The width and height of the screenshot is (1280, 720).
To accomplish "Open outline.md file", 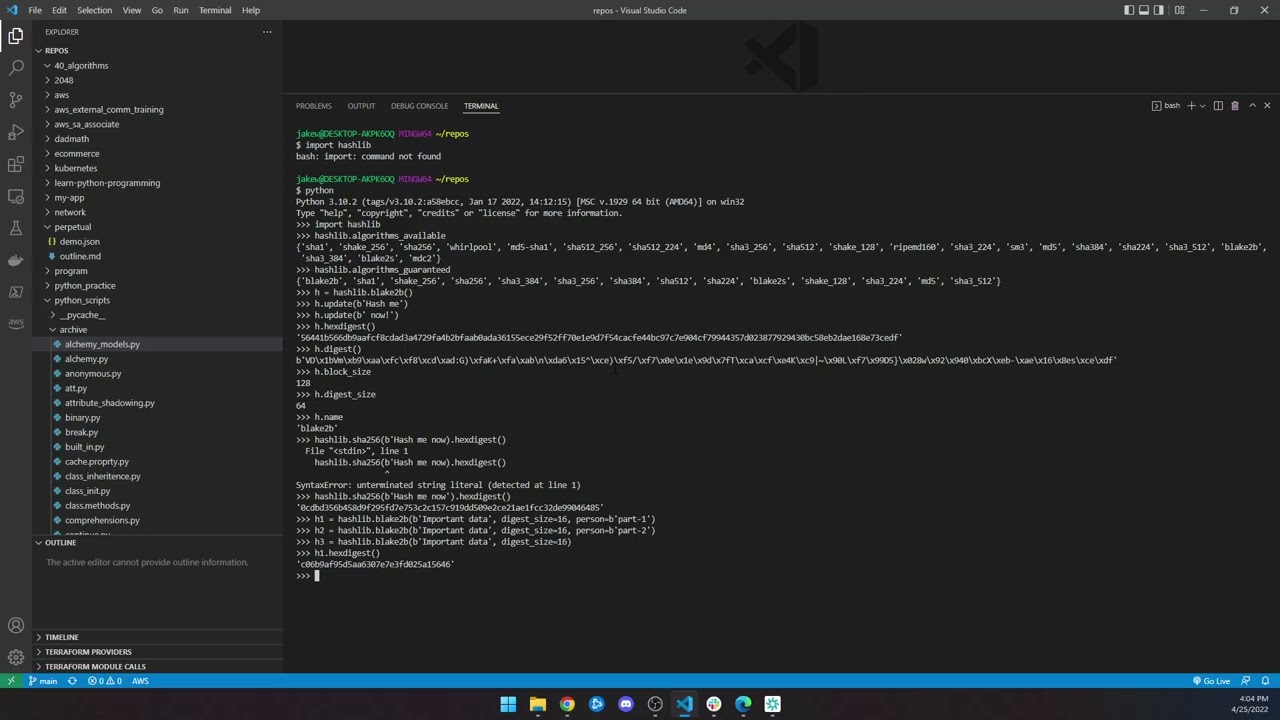I will pos(80,256).
